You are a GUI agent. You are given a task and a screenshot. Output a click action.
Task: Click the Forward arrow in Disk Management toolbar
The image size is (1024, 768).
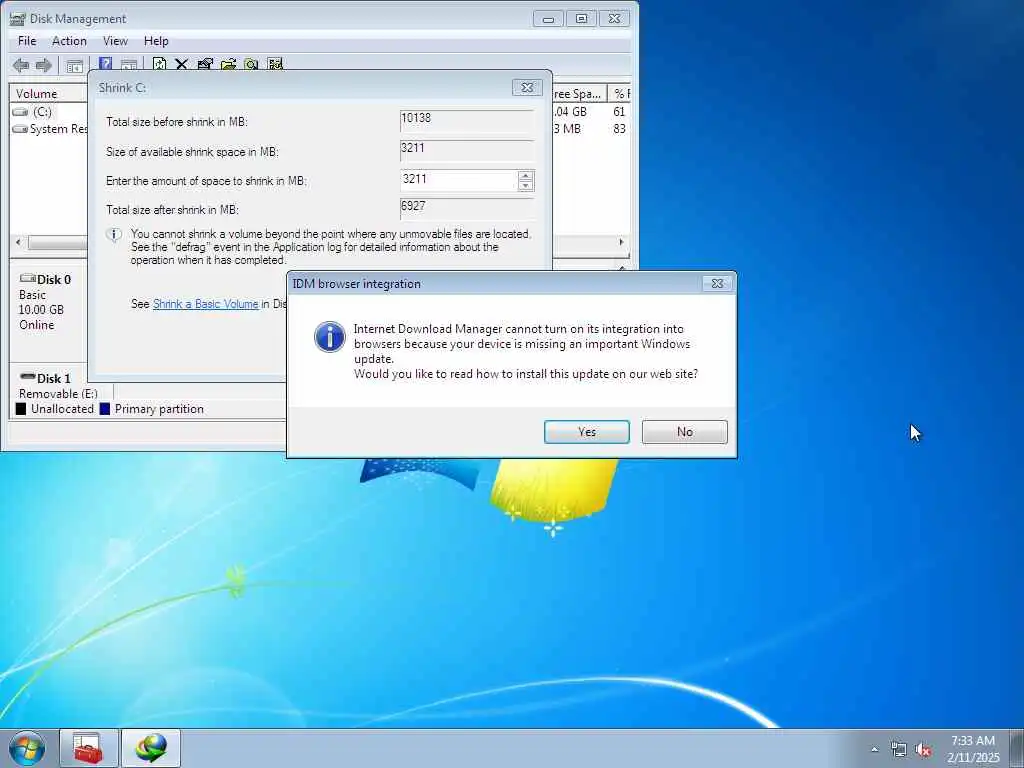44,65
